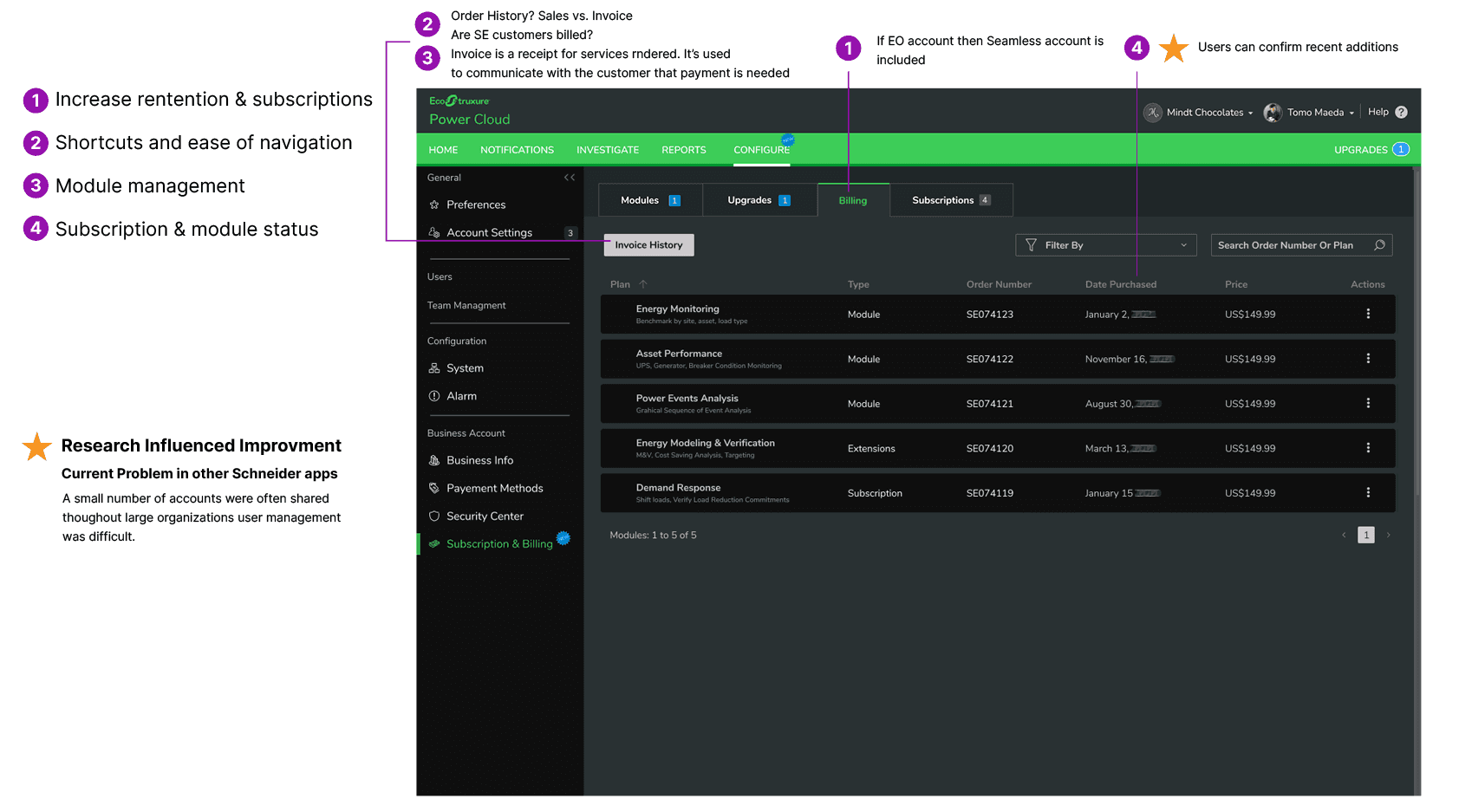Image resolution: width=1472 pixels, height=812 pixels.
Task: Click UPGRADES link in green bar
Action: pyautogui.click(x=1360, y=150)
